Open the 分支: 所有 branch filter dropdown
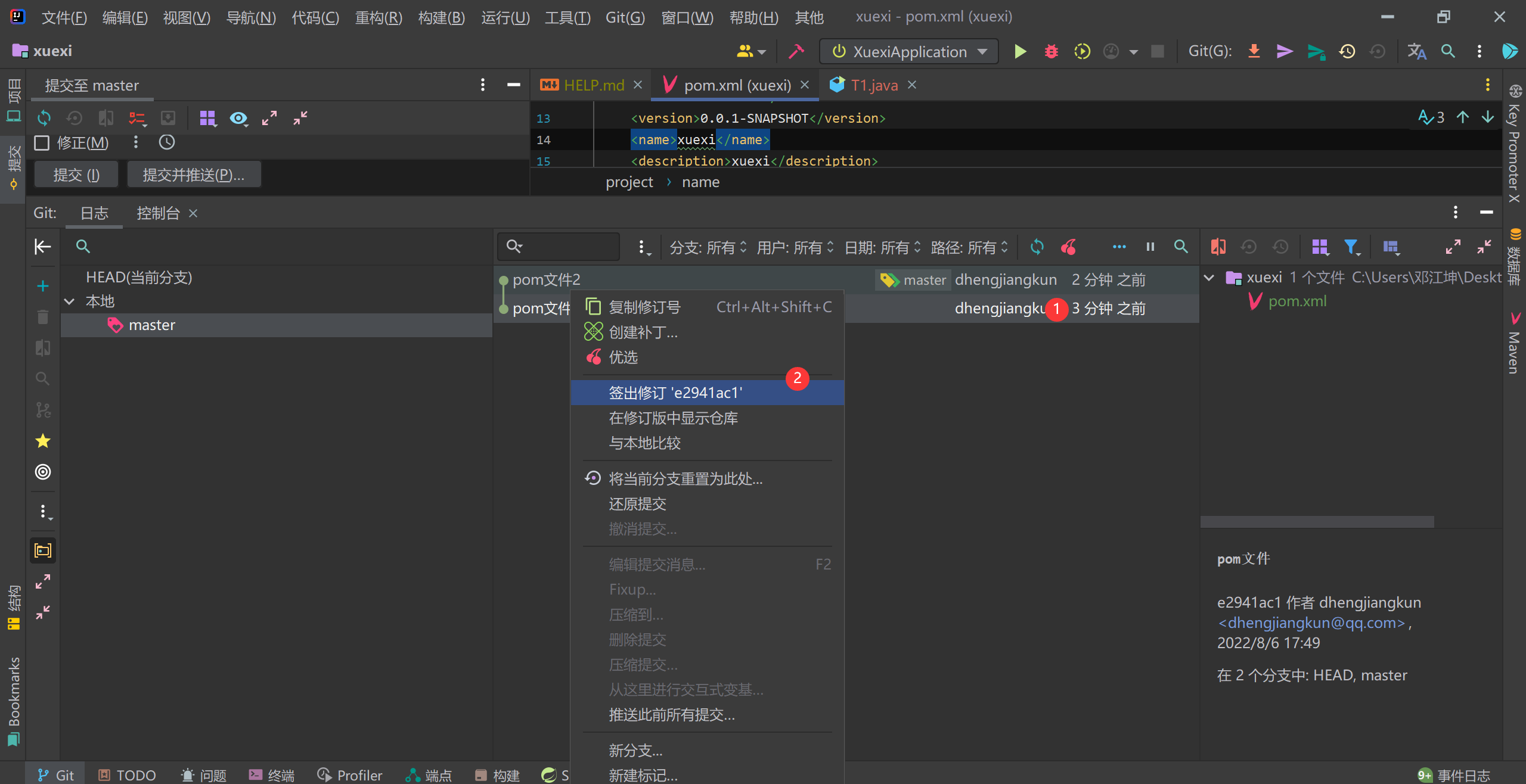Screen dimensions: 1526x784 coord(708,247)
